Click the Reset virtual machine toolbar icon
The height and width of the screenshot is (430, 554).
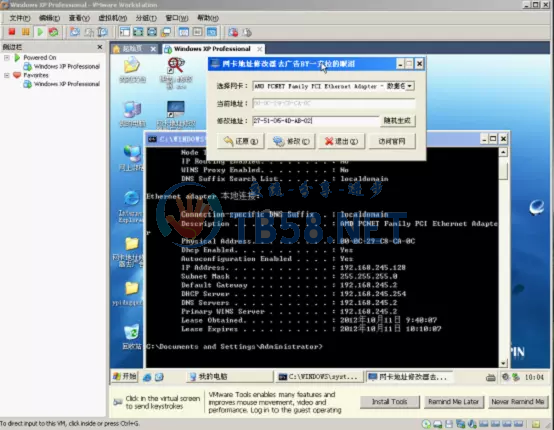pos(53,32)
